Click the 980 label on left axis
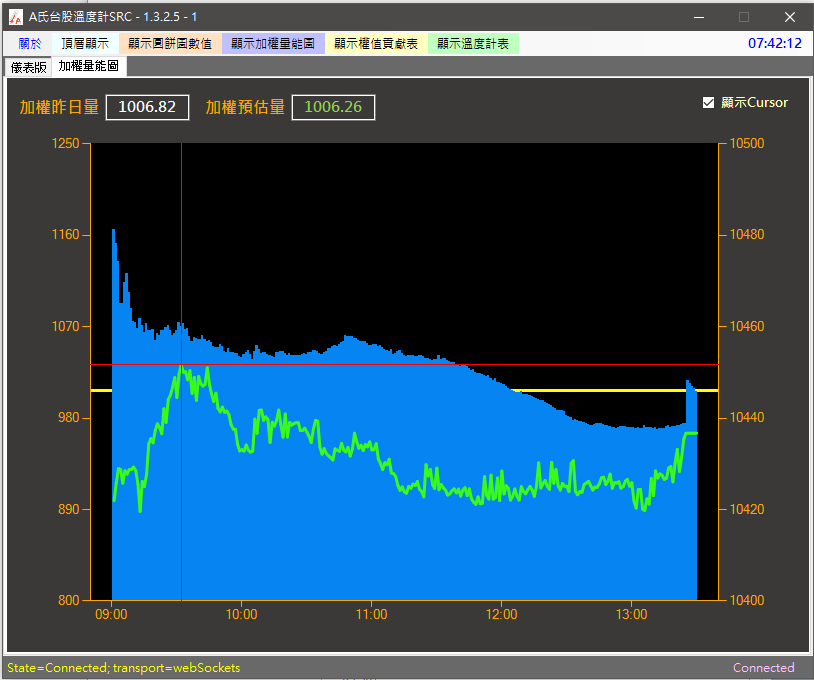The height and width of the screenshot is (680, 814). click(69, 418)
